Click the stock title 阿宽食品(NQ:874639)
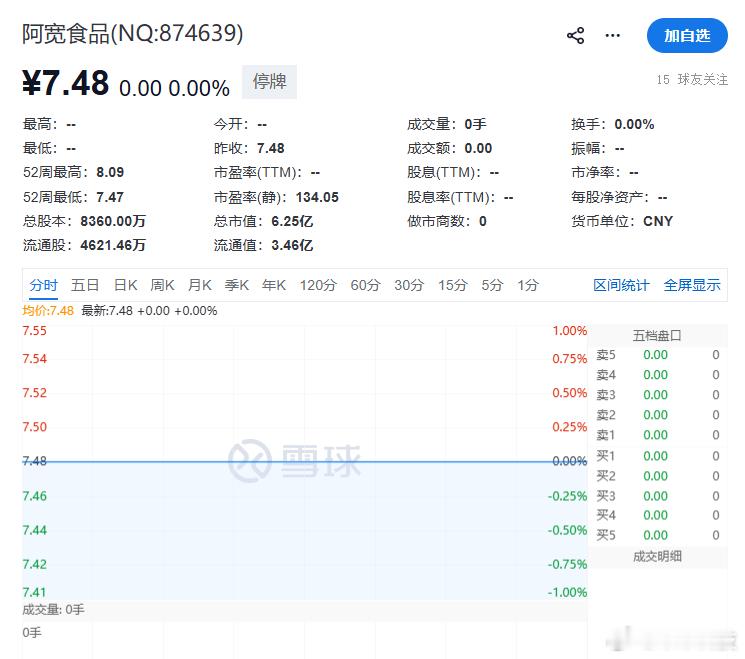745x659 pixels. 133,33
